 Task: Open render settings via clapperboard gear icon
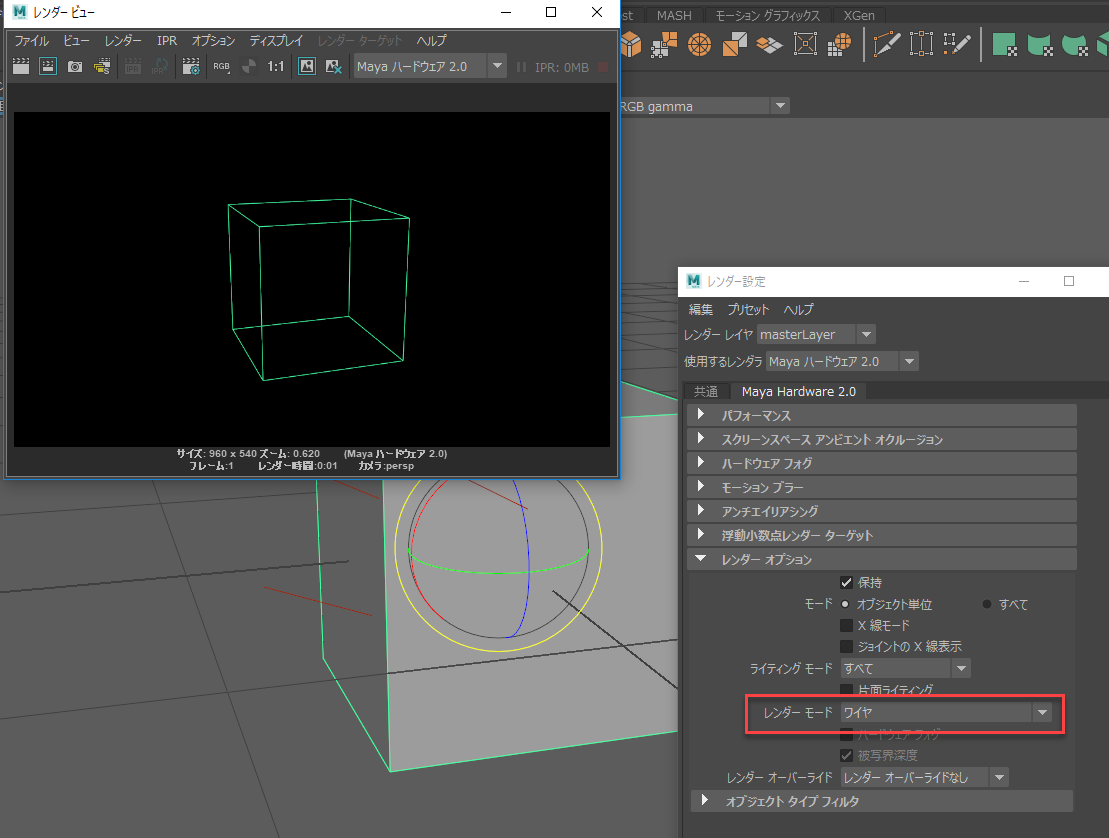pos(191,66)
